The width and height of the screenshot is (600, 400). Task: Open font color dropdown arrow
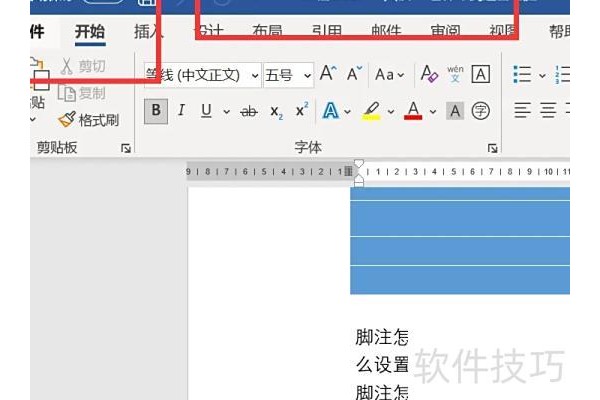pyautogui.click(x=433, y=112)
